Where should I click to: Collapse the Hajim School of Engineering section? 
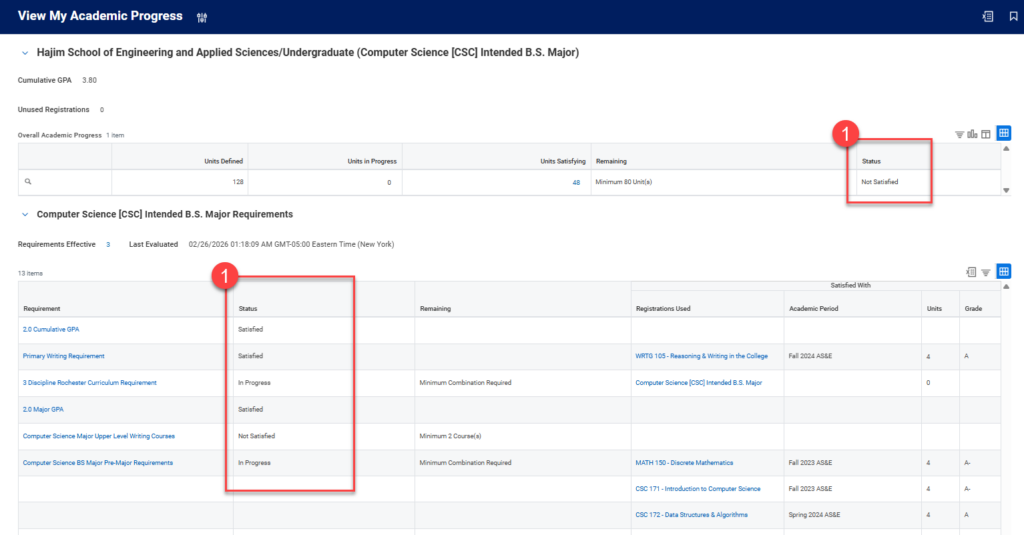click(25, 53)
